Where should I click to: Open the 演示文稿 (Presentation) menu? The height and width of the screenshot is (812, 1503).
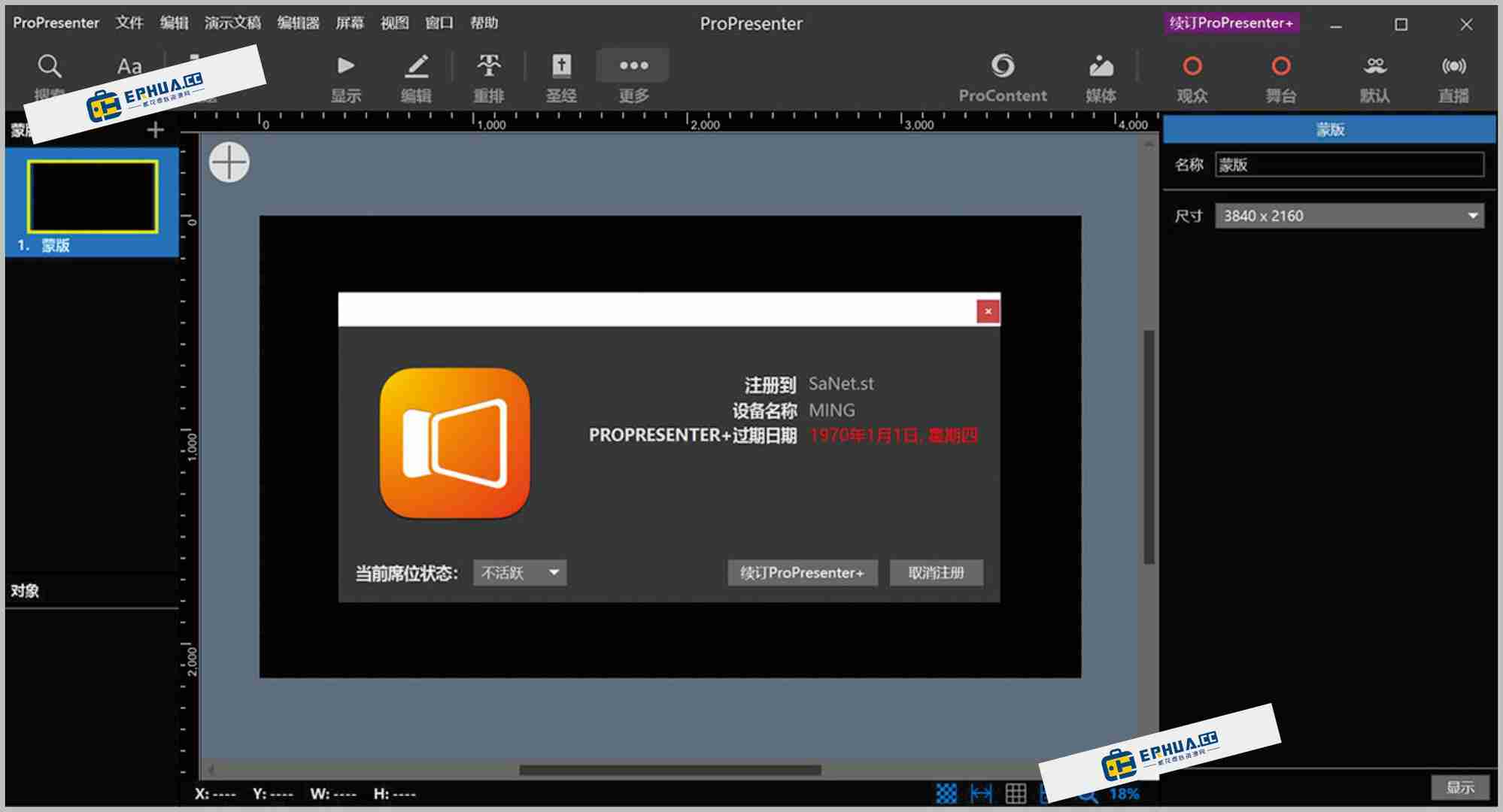coord(232,23)
